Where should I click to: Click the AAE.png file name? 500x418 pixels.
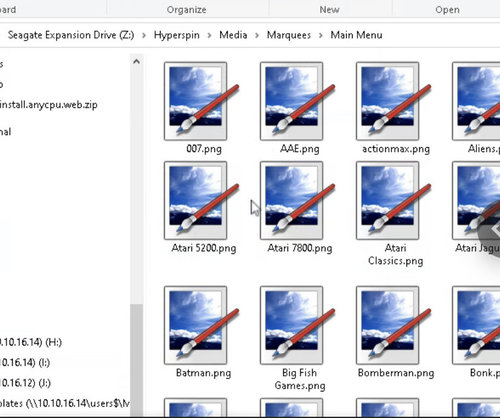300,149
